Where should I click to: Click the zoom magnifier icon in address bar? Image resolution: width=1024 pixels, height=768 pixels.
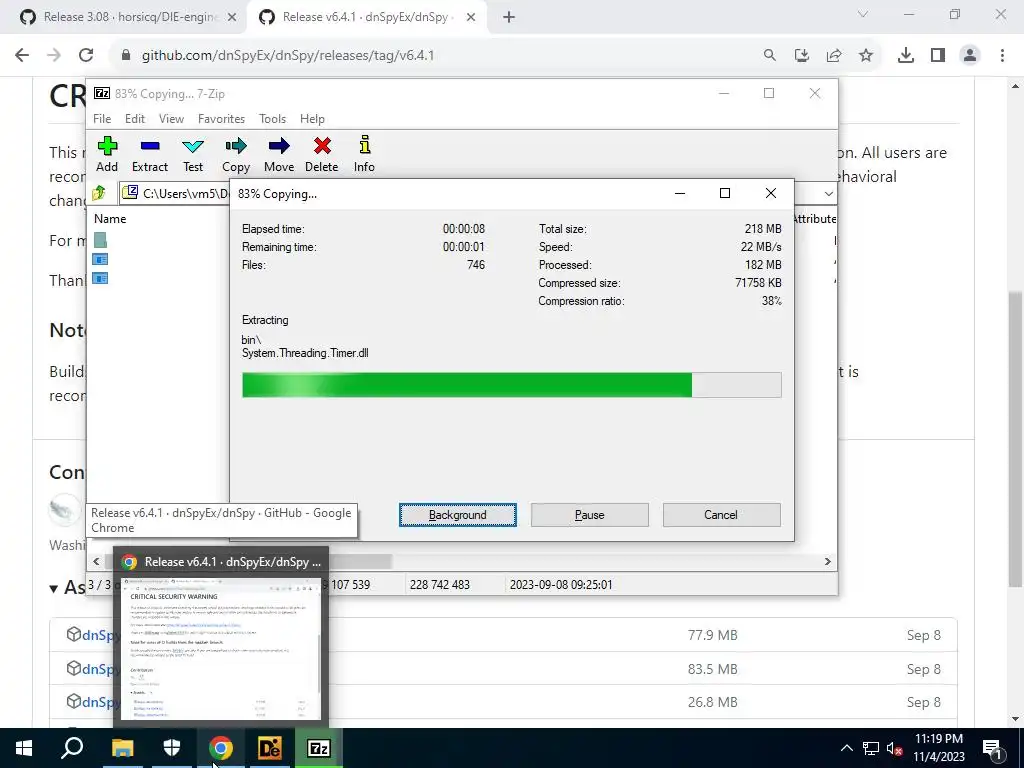click(x=770, y=56)
